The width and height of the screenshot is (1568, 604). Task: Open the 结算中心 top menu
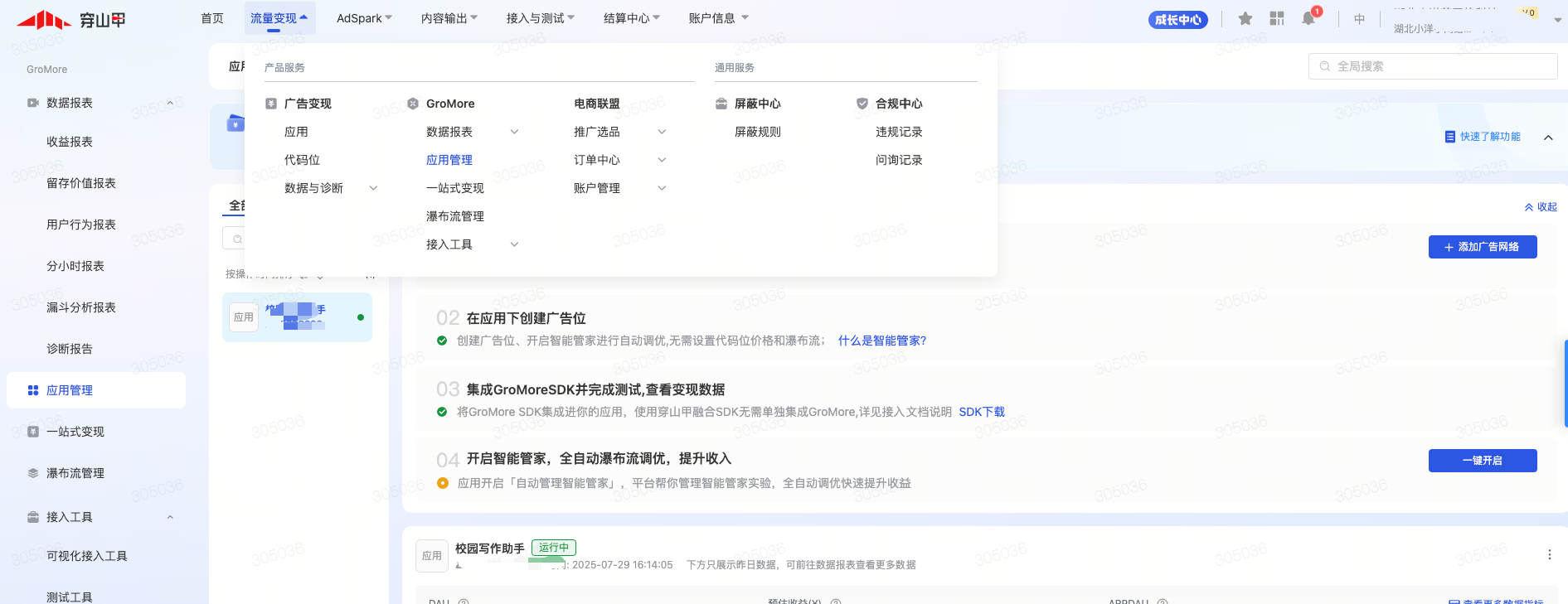(x=631, y=18)
